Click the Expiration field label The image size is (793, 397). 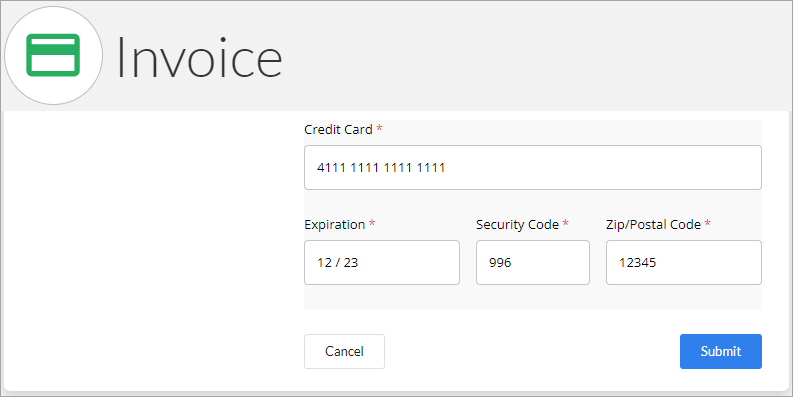334,225
